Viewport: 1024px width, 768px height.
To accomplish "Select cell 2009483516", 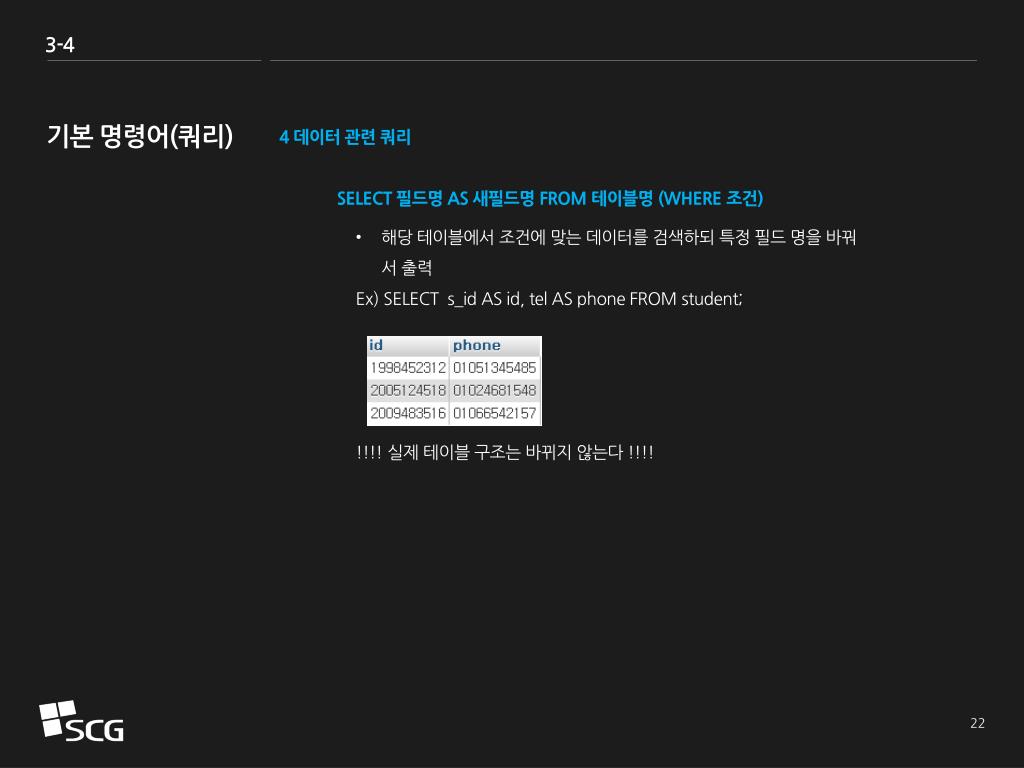I will (408, 413).
